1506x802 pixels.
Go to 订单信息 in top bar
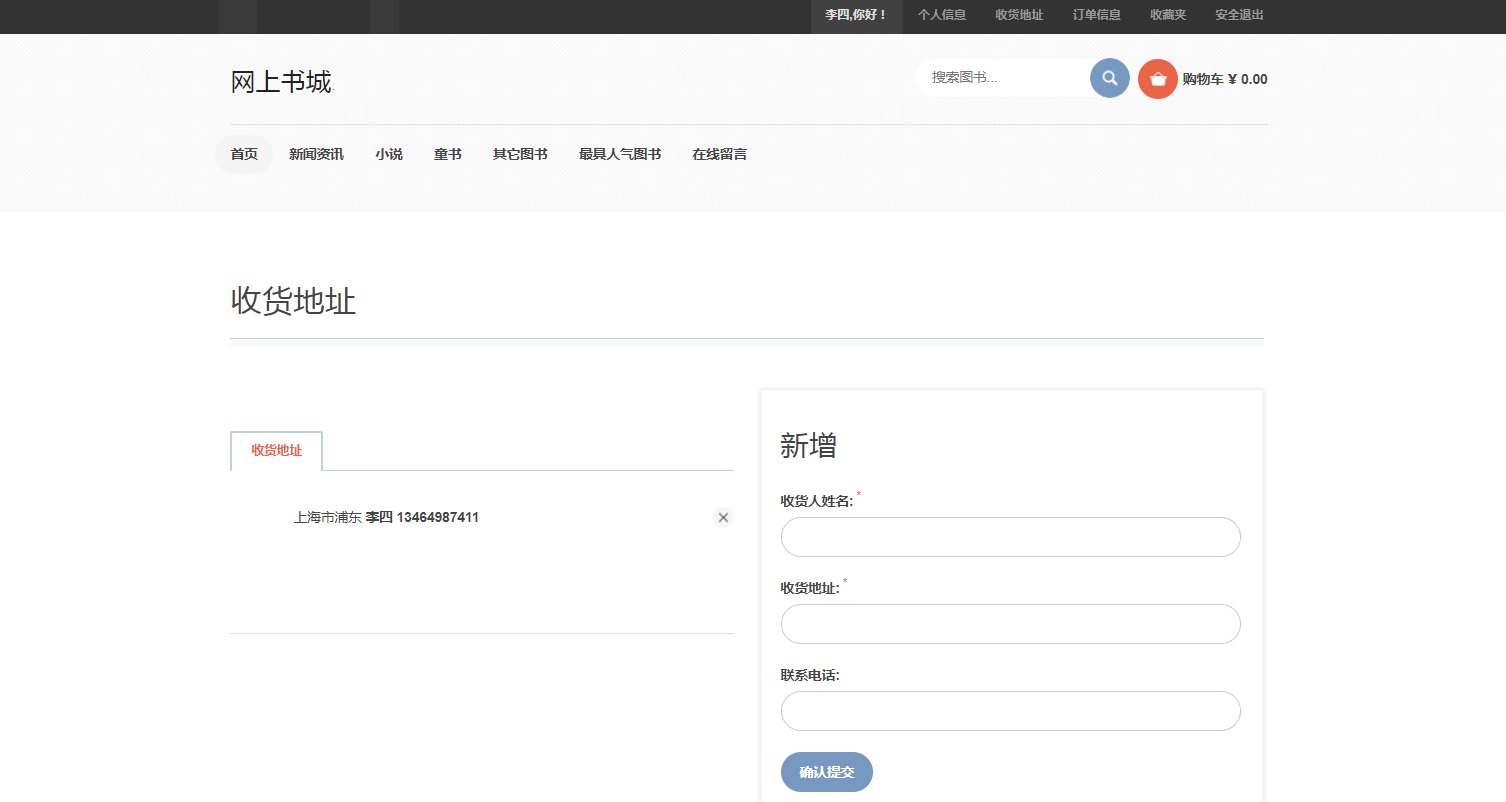1097,15
